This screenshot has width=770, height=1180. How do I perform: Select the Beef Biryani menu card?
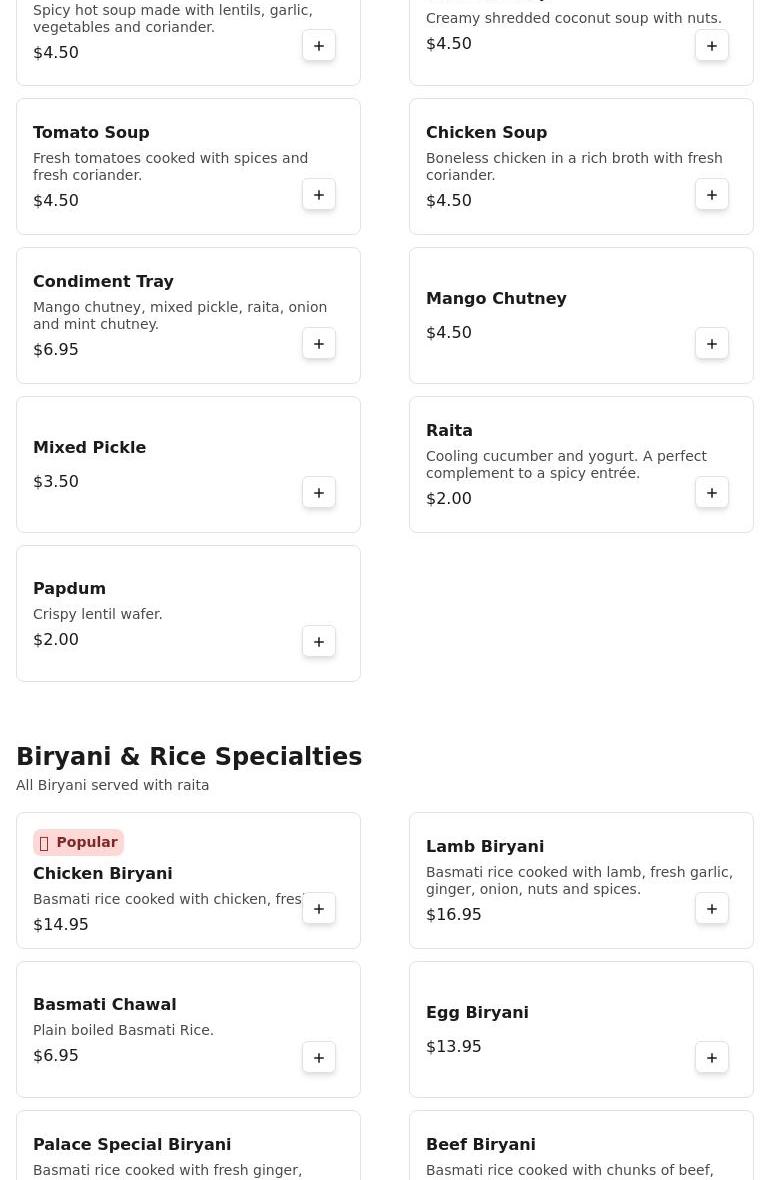pyautogui.click(x=581, y=1150)
